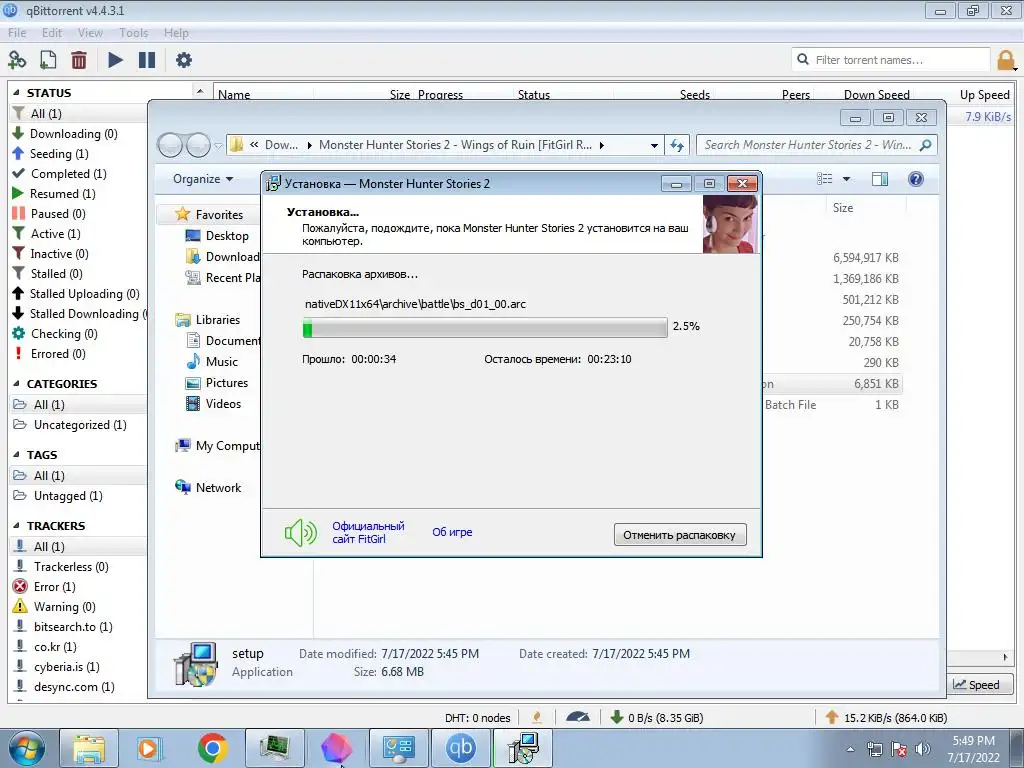This screenshot has width=1024, height=768.
Task: Open Google Chrome from the taskbar
Action: [212, 748]
